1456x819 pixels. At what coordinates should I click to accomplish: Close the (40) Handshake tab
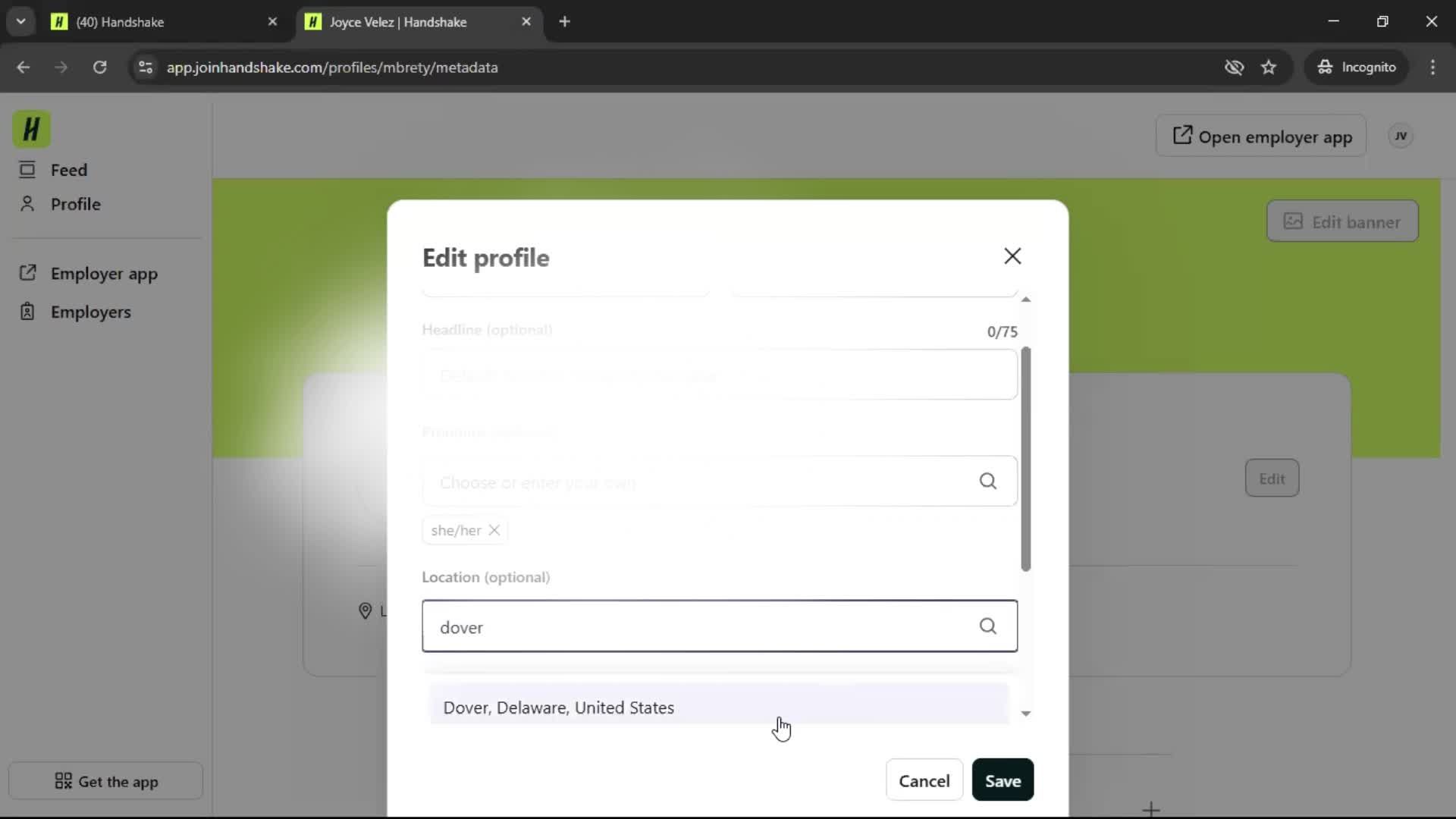[x=272, y=22]
